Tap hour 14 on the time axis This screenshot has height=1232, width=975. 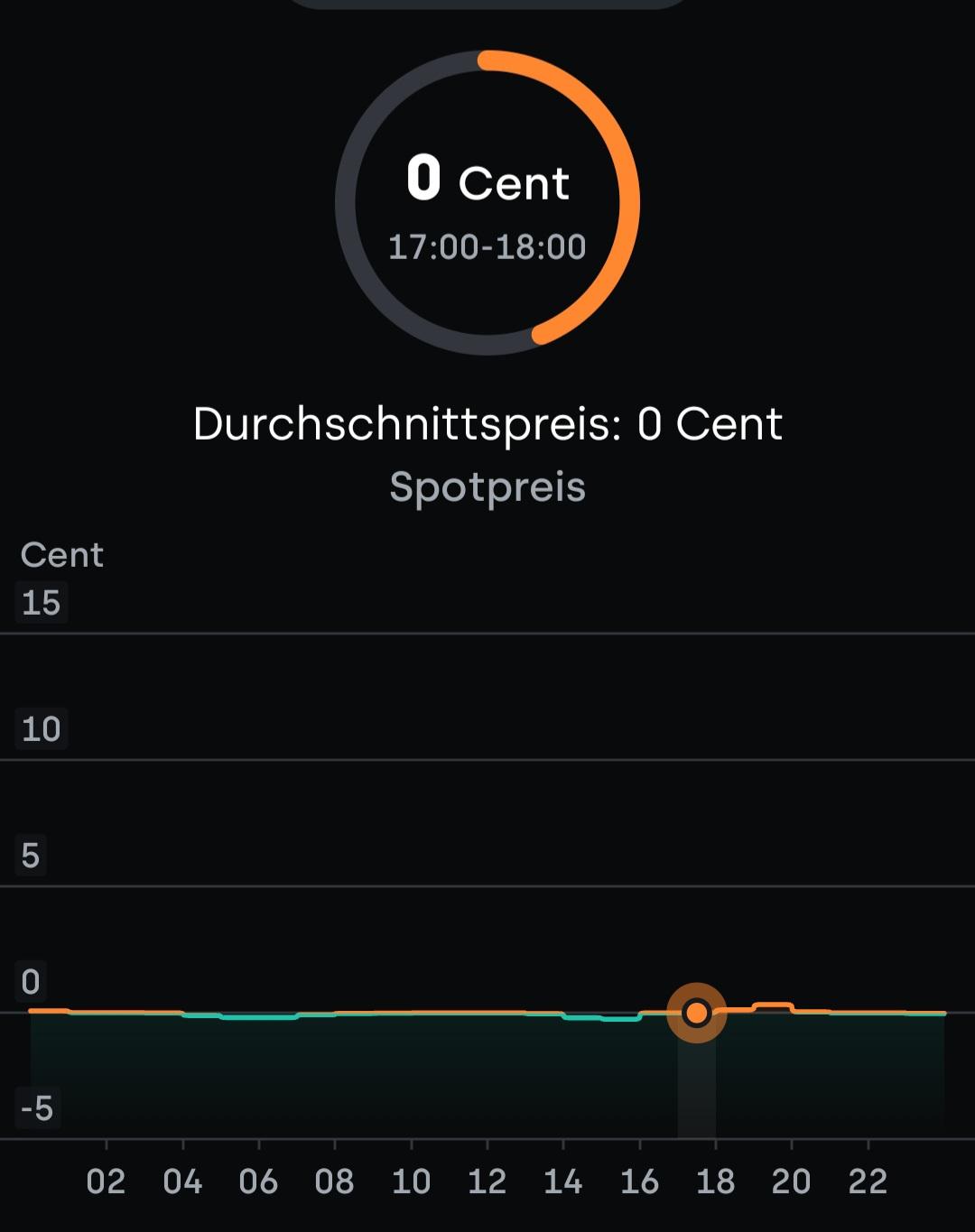[563, 1181]
